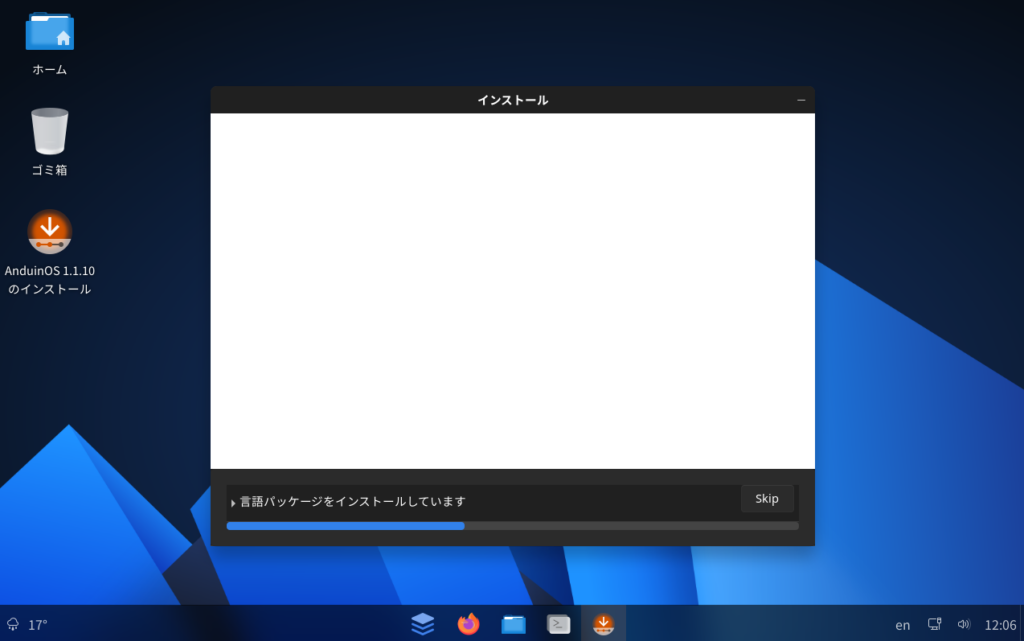Switch to the running installer taskbar icon
This screenshot has height=641, width=1024.
click(603, 624)
